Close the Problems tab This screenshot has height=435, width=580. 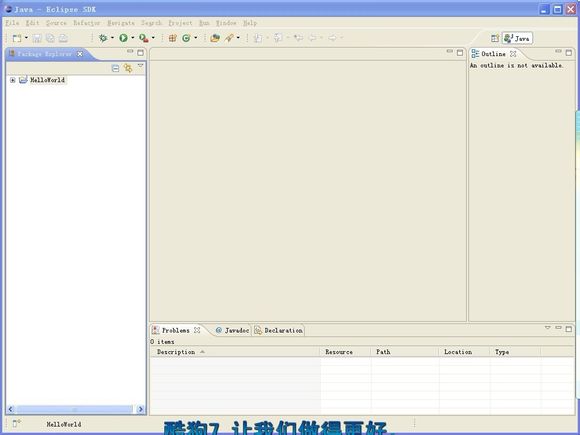coord(197,330)
